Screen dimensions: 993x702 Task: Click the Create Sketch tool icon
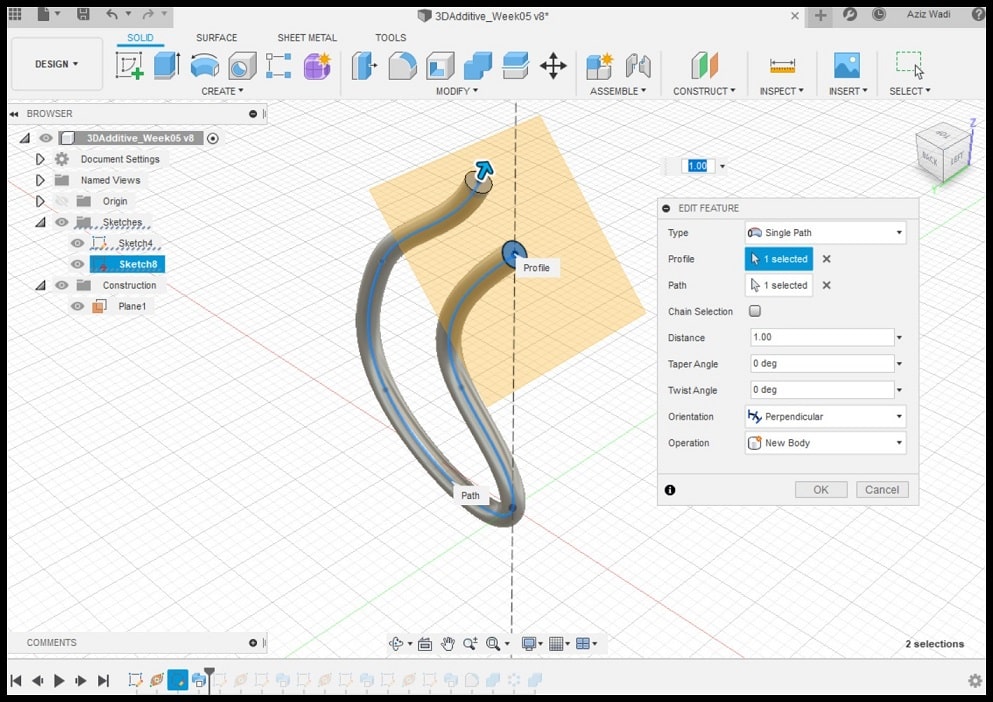coord(129,66)
